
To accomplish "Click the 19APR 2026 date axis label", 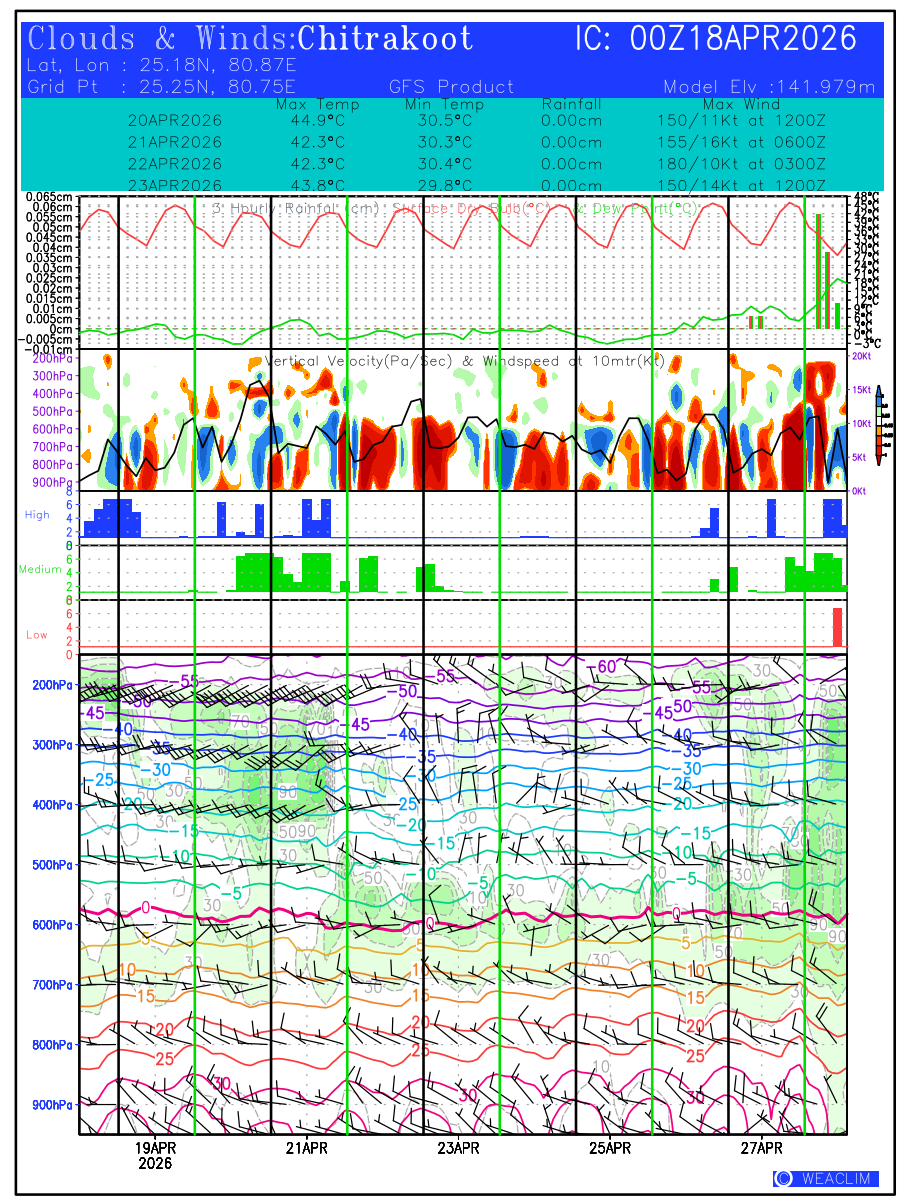I will pos(155,1155).
